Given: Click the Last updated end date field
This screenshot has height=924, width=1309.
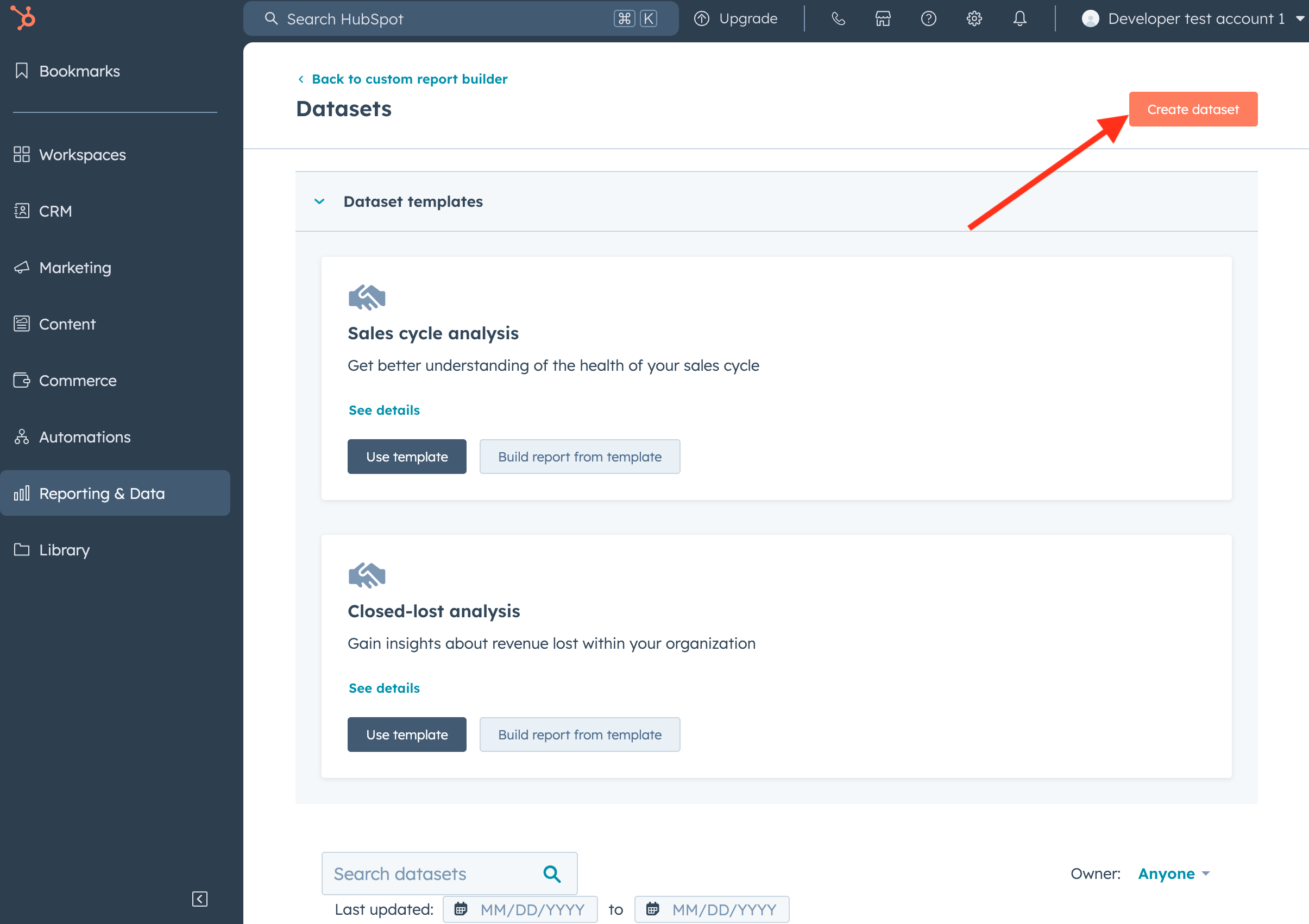Looking at the screenshot, I should pos(712,909).
